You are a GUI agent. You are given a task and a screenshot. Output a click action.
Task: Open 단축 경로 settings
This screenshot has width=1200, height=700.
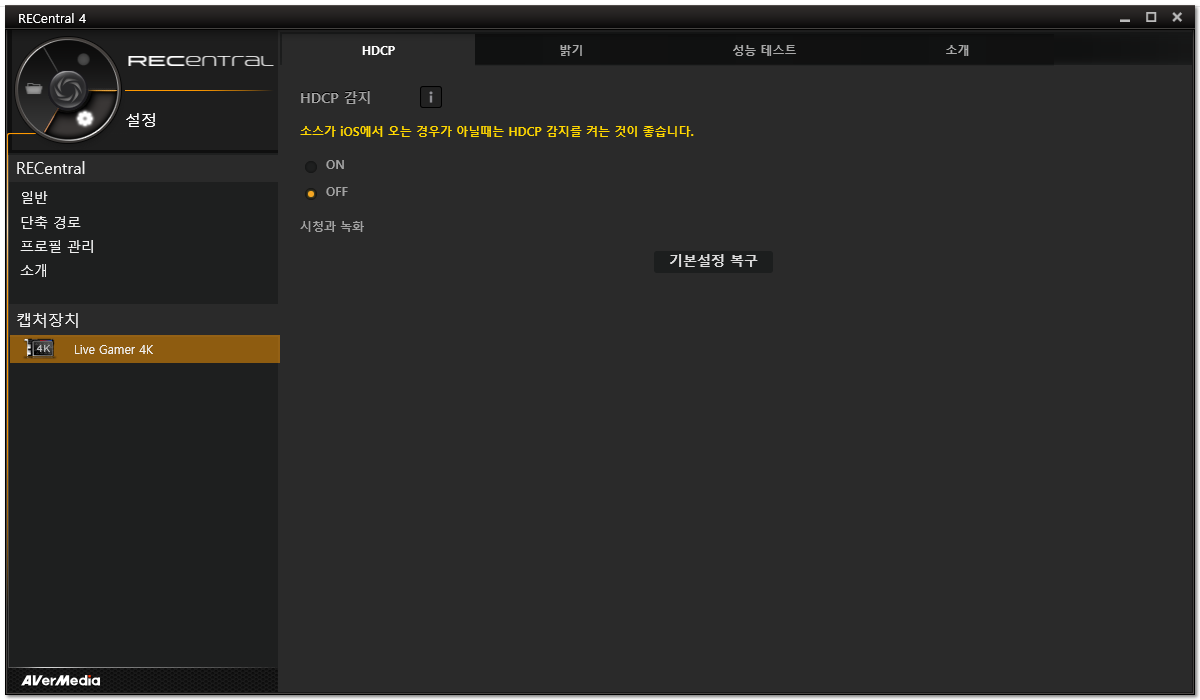point(50,222)
